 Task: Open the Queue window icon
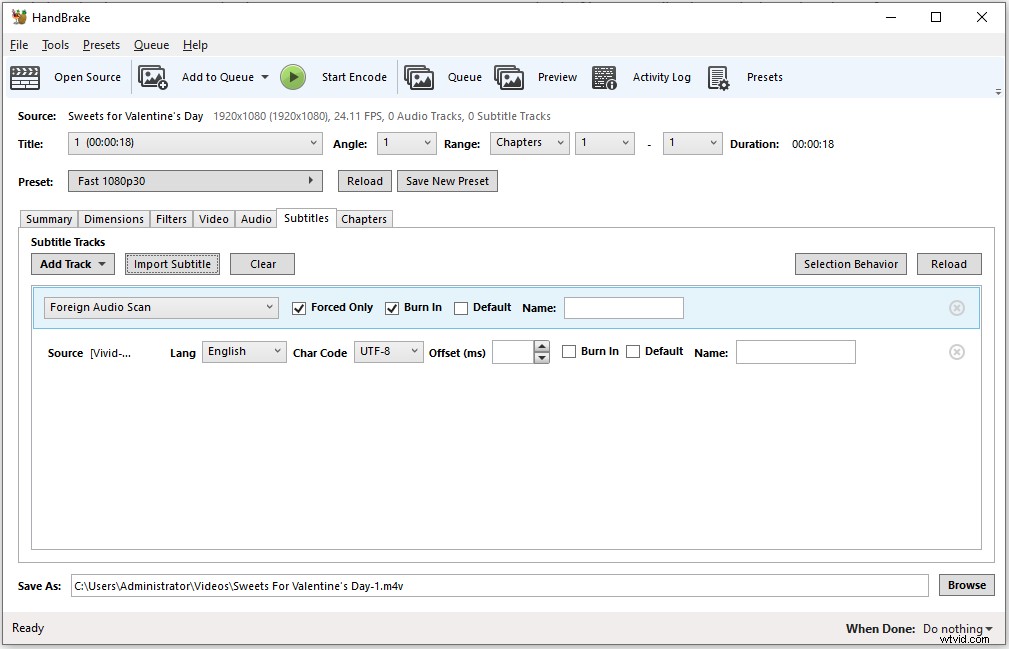(x=421, y=77)
